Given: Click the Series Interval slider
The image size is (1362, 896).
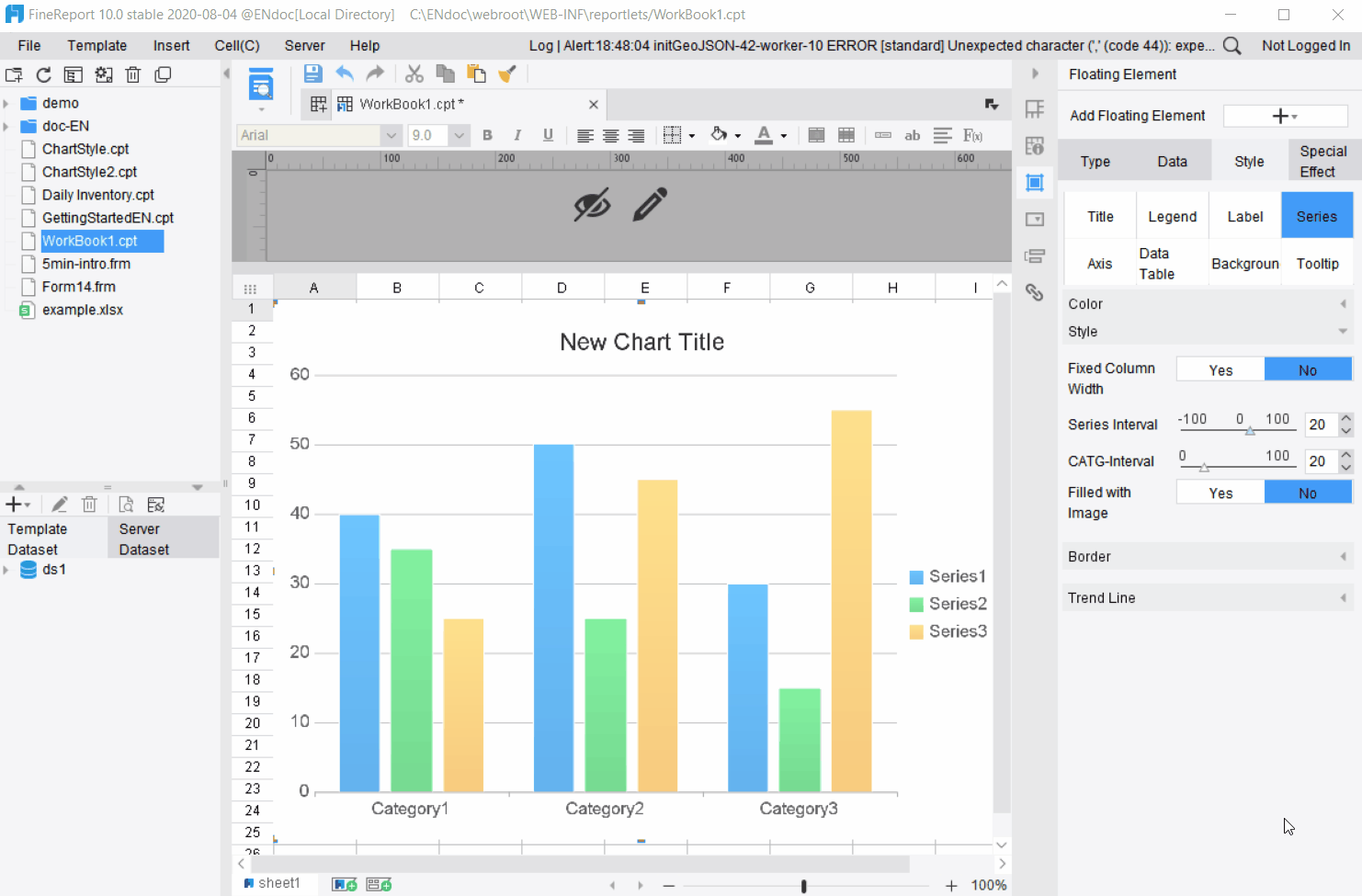Looking at the screenshot, I should (1237, 429).
